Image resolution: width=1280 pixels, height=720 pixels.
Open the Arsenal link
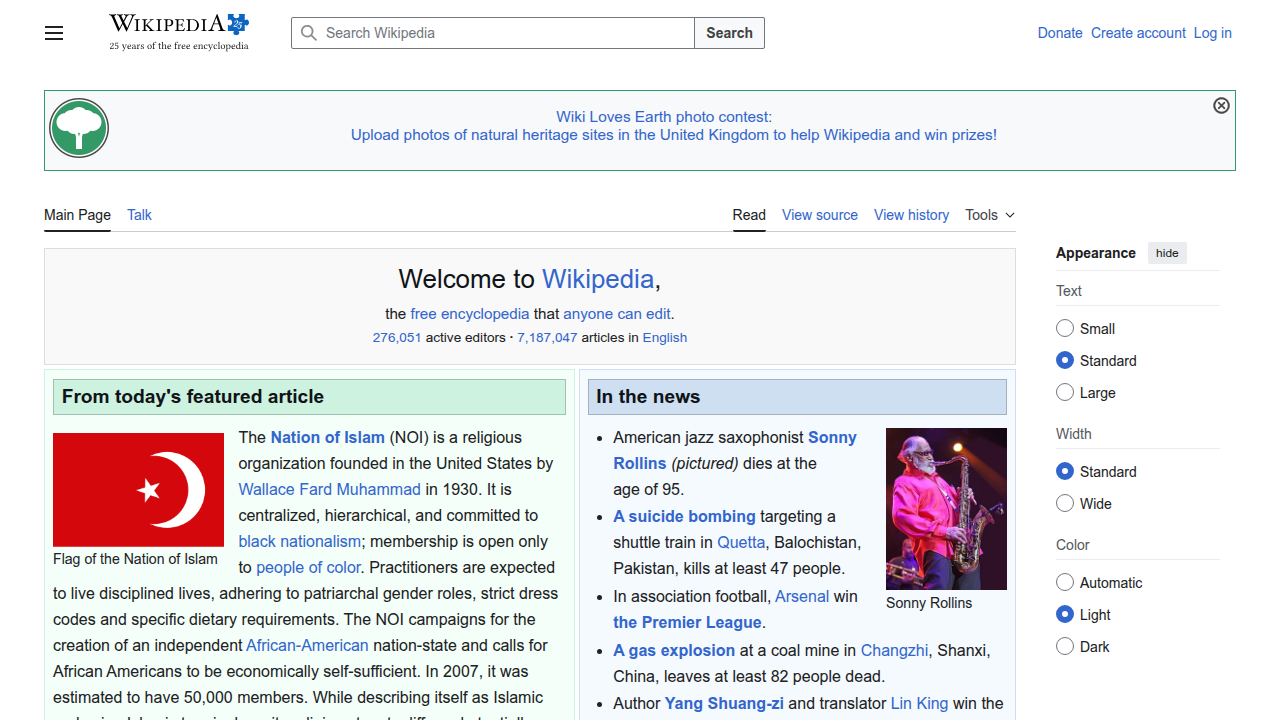802,596
